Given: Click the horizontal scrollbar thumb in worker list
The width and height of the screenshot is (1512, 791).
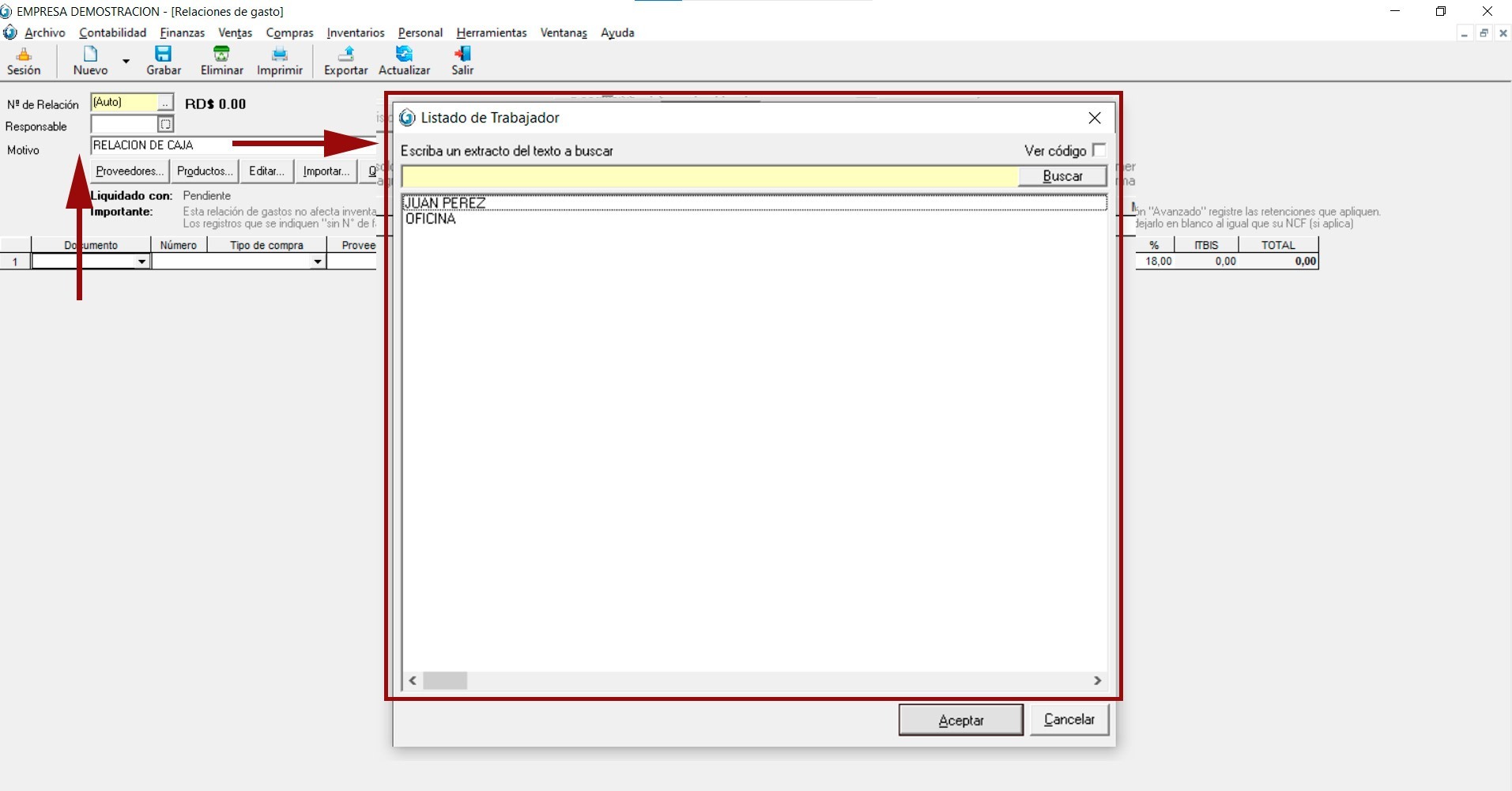Looking at the screenshot, I should [445, 680].
